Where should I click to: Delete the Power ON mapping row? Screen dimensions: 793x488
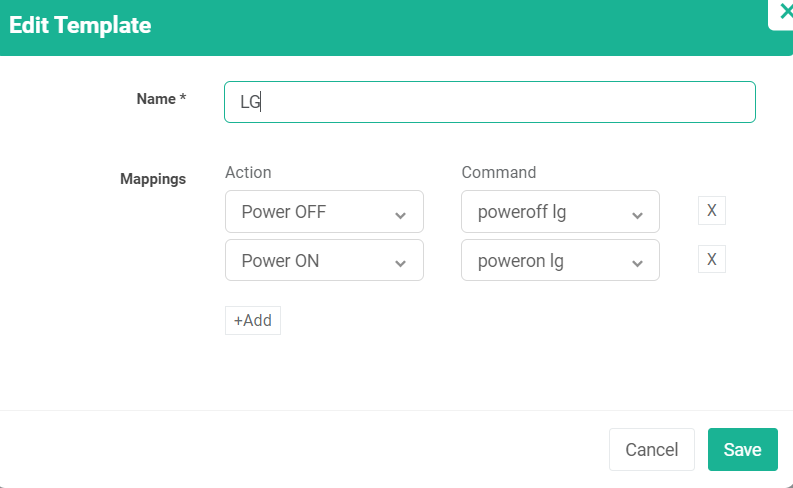click(711, 260)
